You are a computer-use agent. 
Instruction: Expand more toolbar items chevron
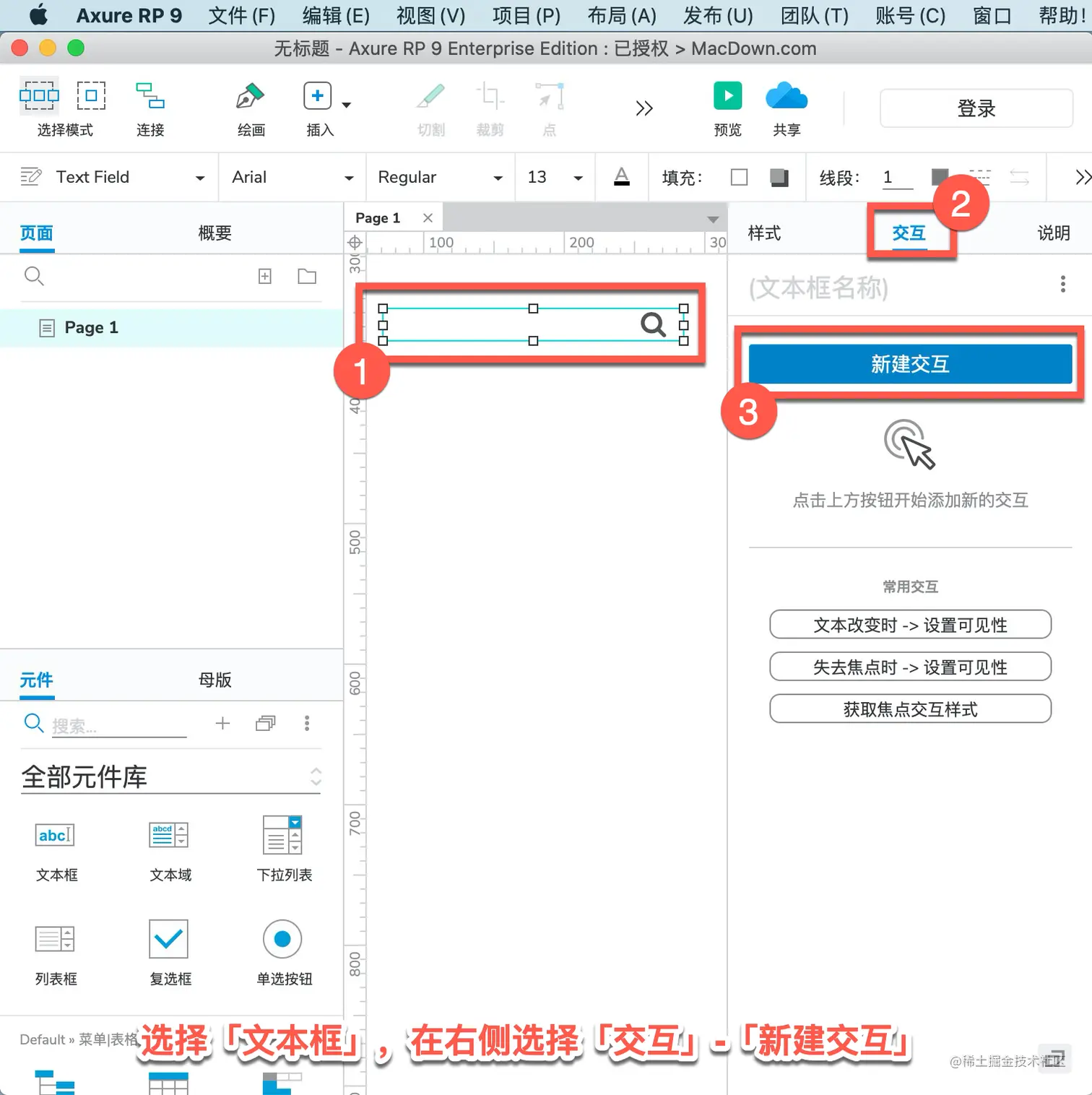(644, 108)
